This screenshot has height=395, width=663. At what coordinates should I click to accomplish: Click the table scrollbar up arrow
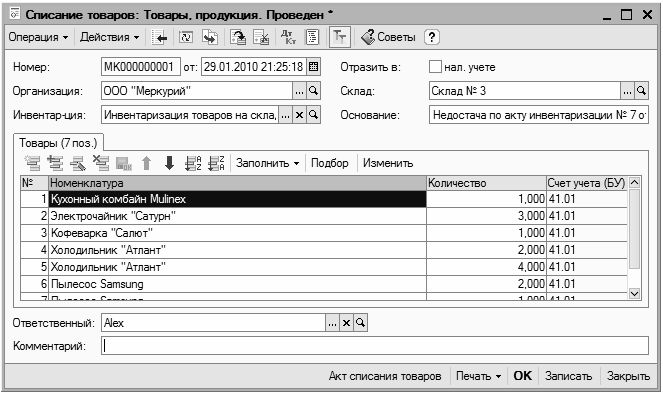pyautogui.click(x=634, y=183)
